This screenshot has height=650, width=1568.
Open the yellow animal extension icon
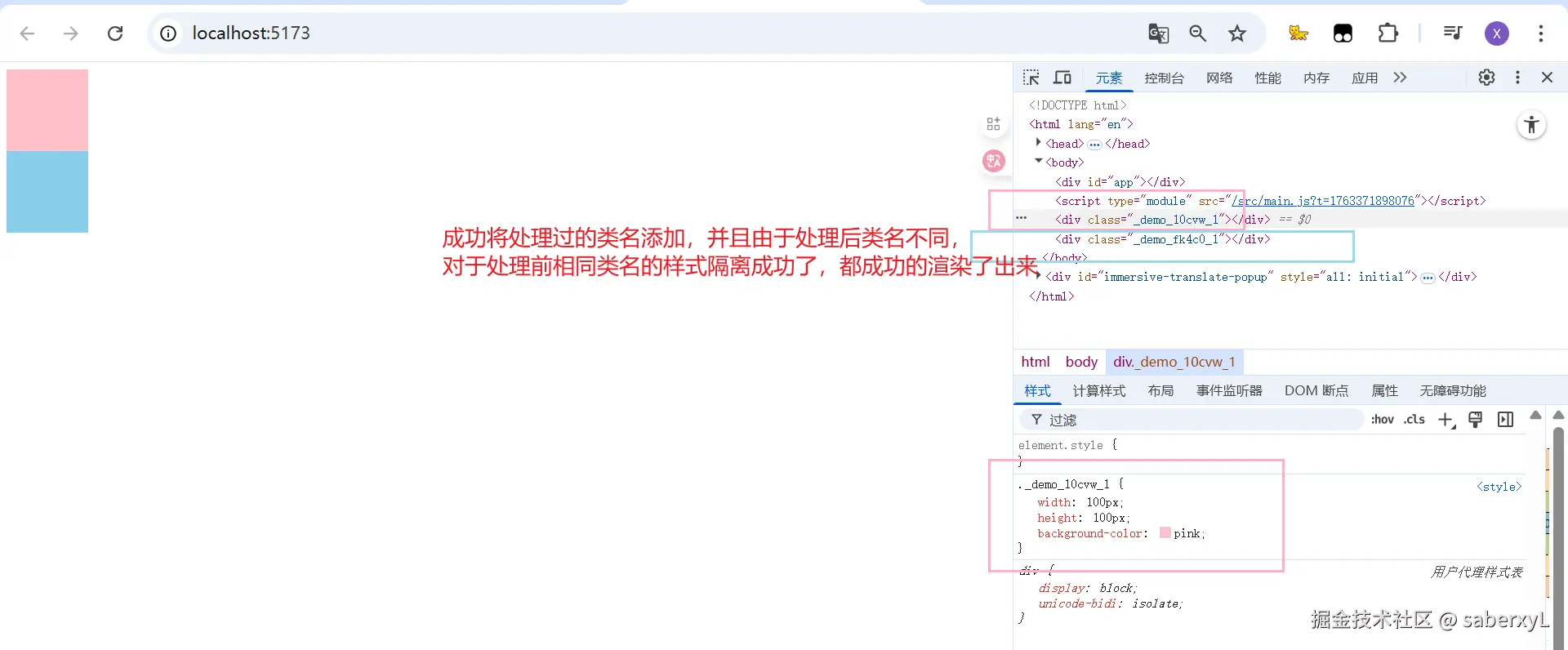[1298, 33]
